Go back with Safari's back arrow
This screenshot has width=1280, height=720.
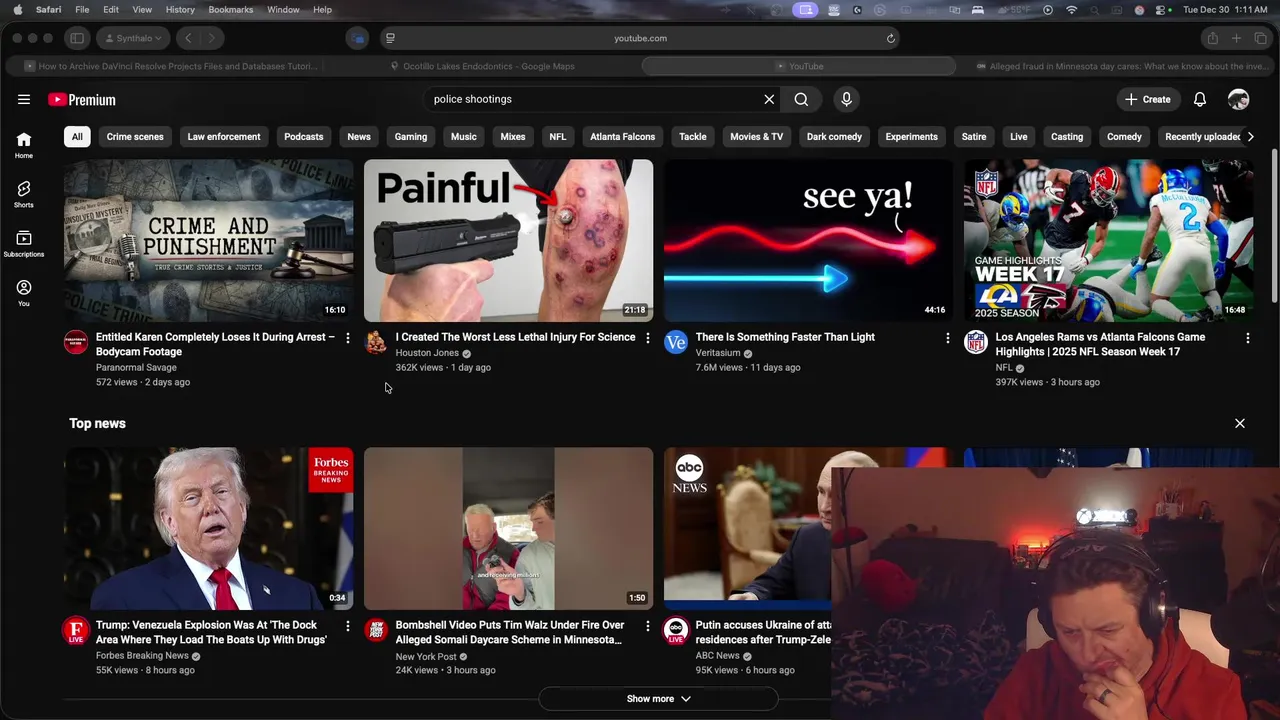(x=188, y=38)
